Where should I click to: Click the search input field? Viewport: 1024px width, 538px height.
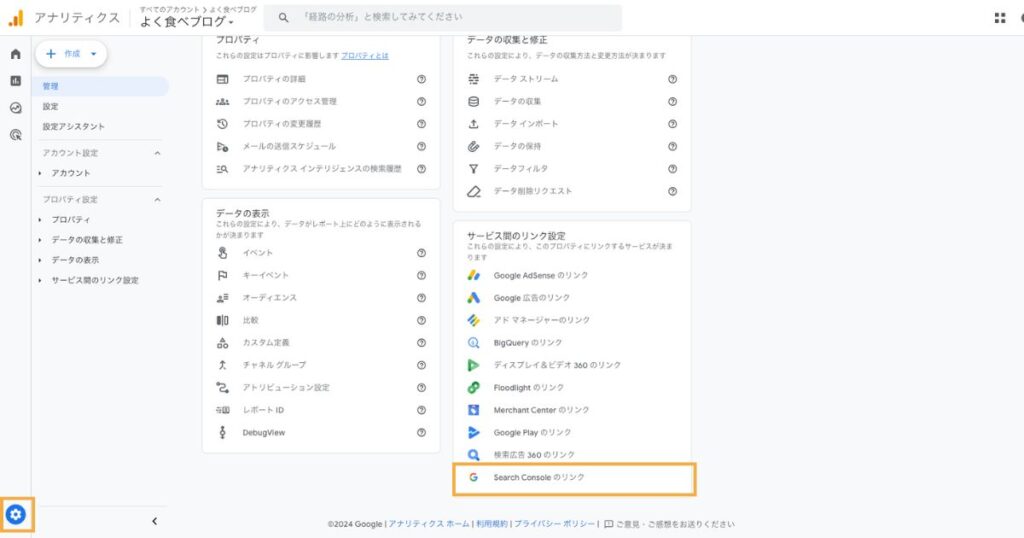(443, 18)
